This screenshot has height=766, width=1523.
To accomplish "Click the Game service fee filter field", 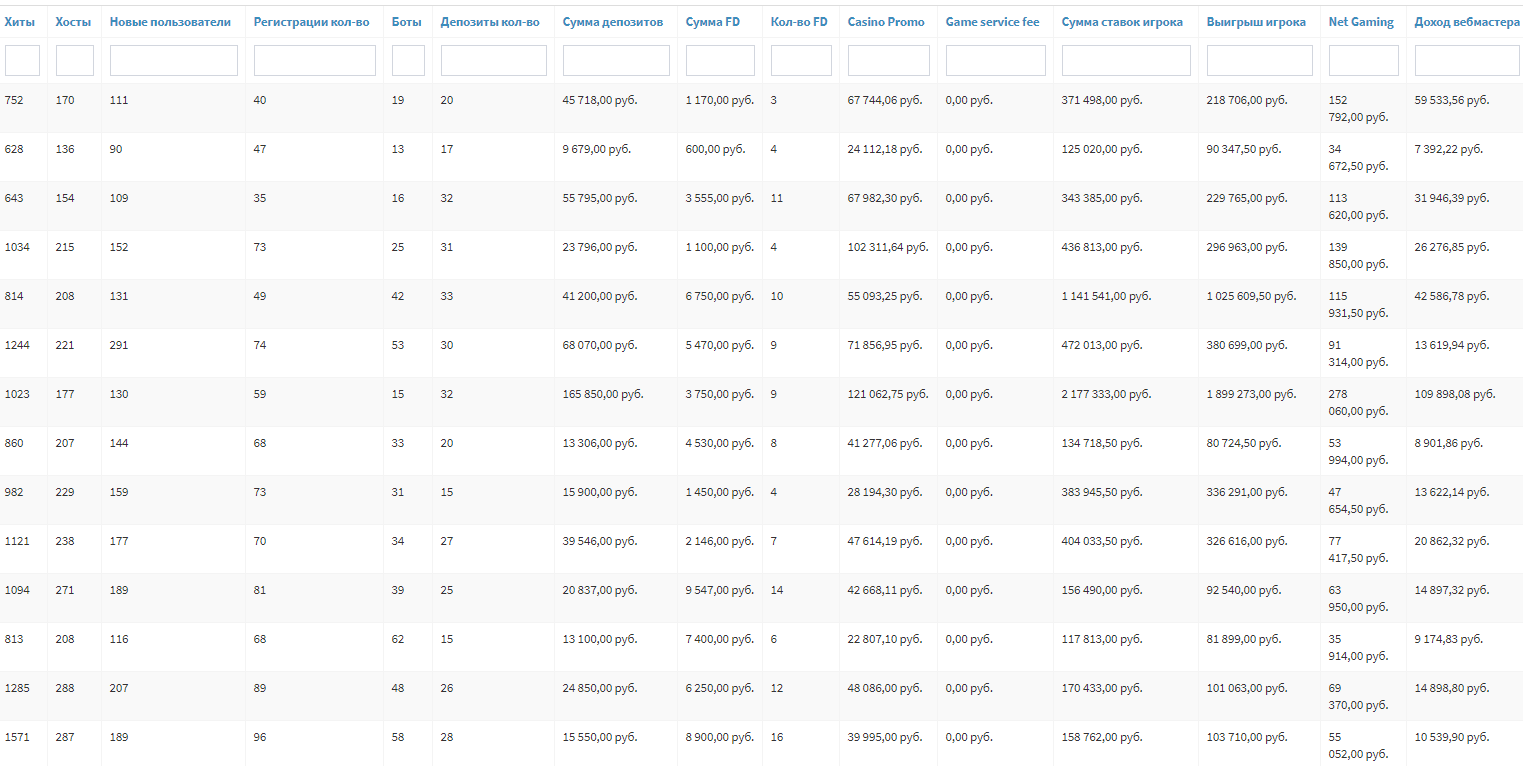I will tap(995, 61).
